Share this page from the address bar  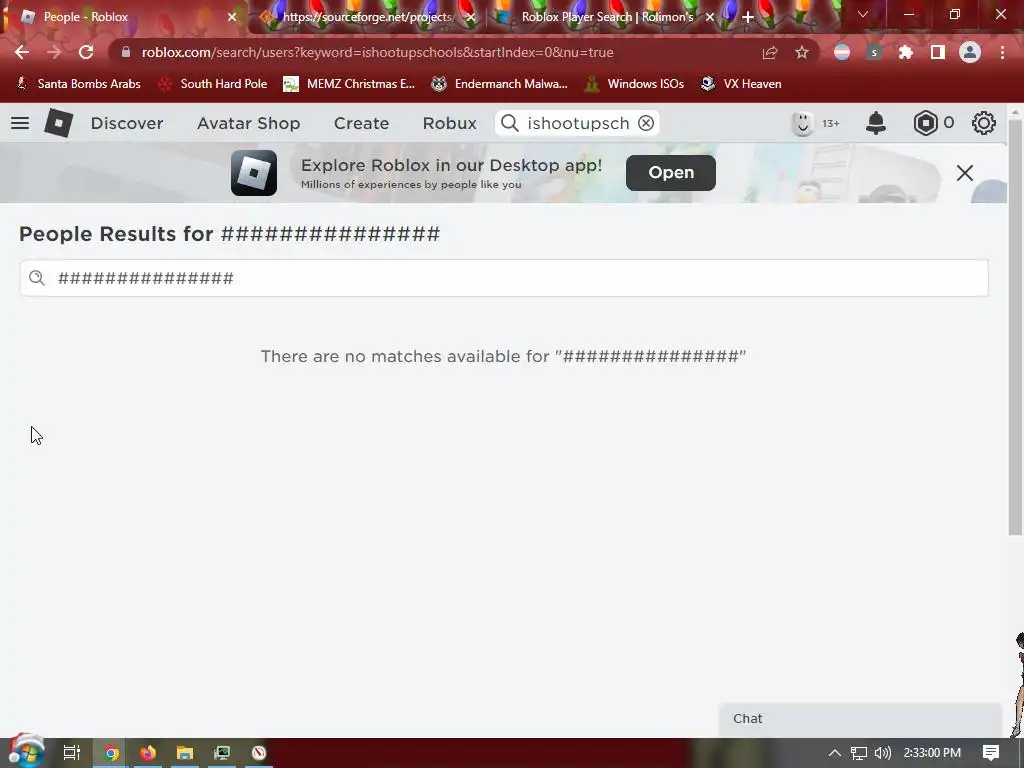point(770,52)
